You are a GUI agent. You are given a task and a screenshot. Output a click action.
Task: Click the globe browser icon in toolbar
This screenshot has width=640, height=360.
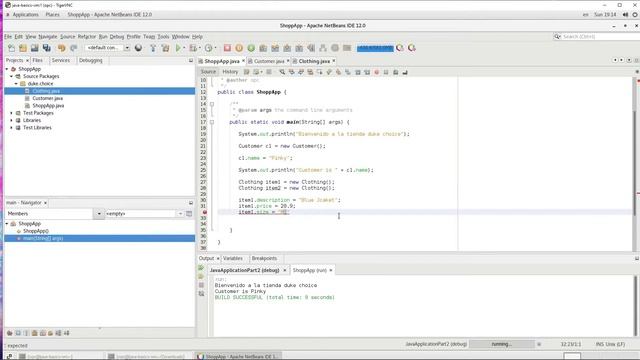pyautogui.click(x=138, y=48)
